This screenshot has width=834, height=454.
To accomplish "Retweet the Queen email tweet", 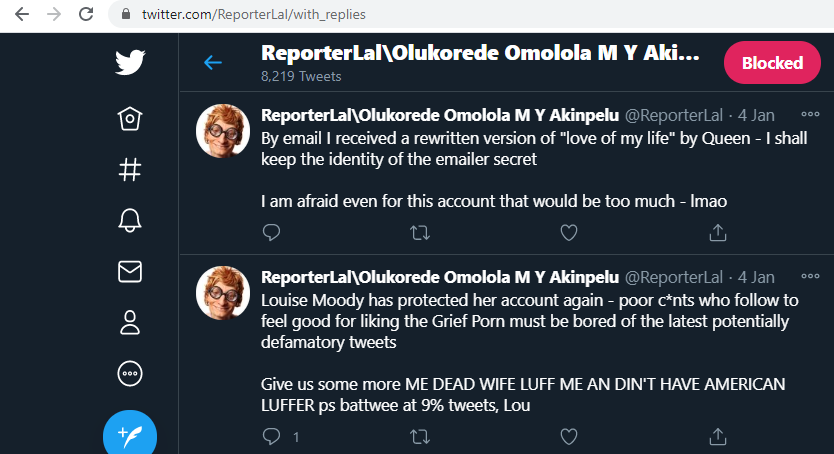I will 420,232.
